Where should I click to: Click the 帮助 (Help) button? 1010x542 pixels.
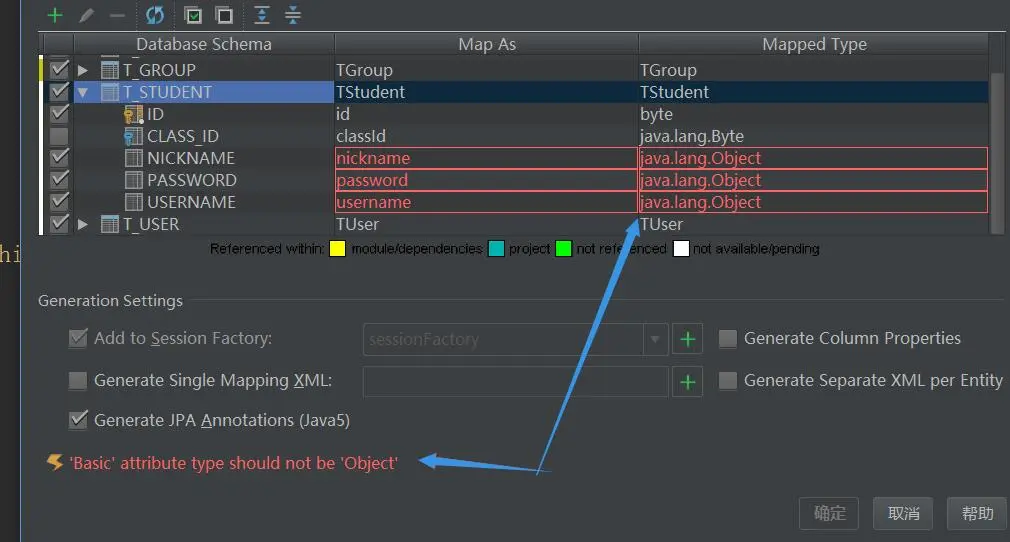(x=977, y=513)
